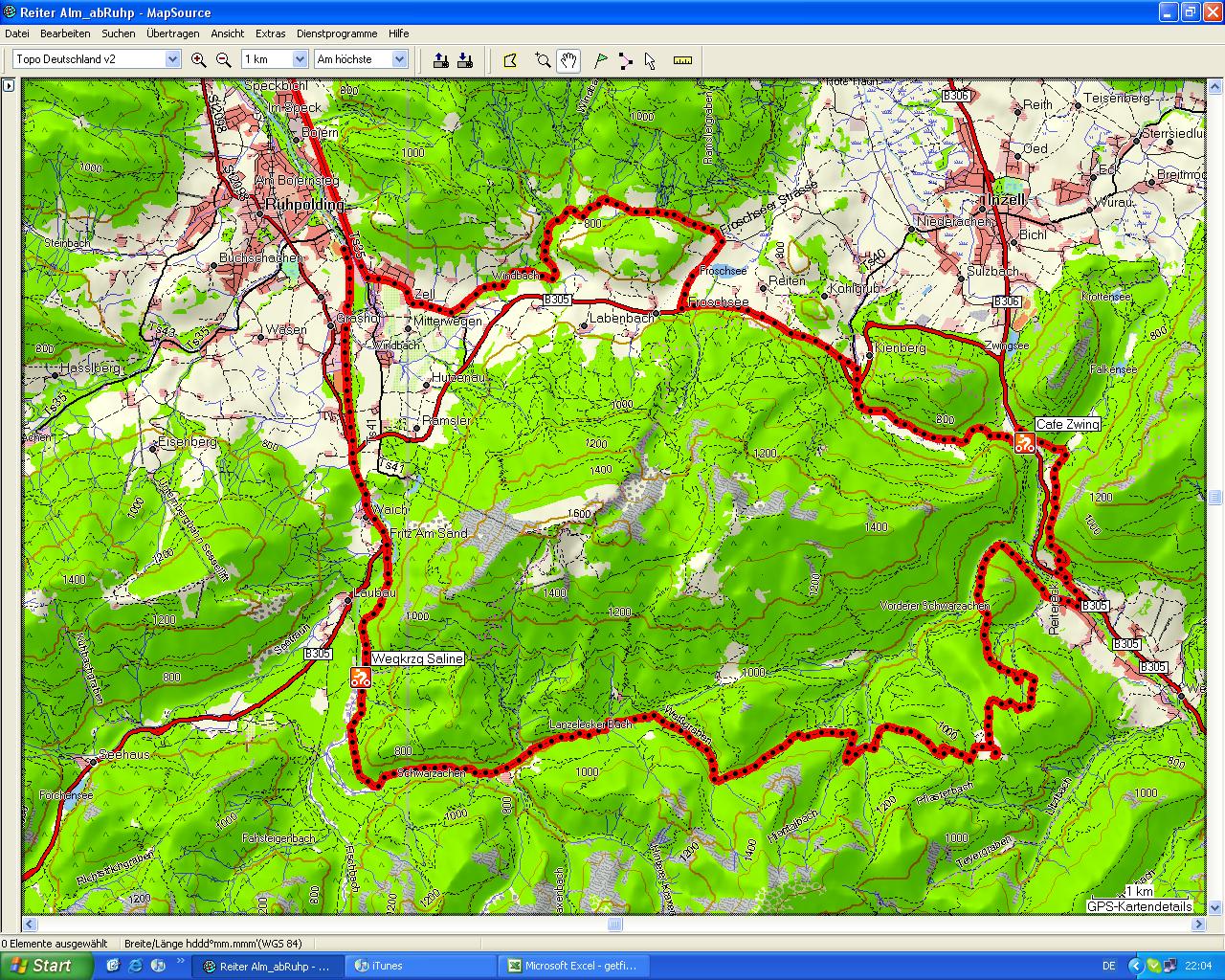Choose the Route creation tool
This screenshot has height=980, width=1225.
point(626,60)
